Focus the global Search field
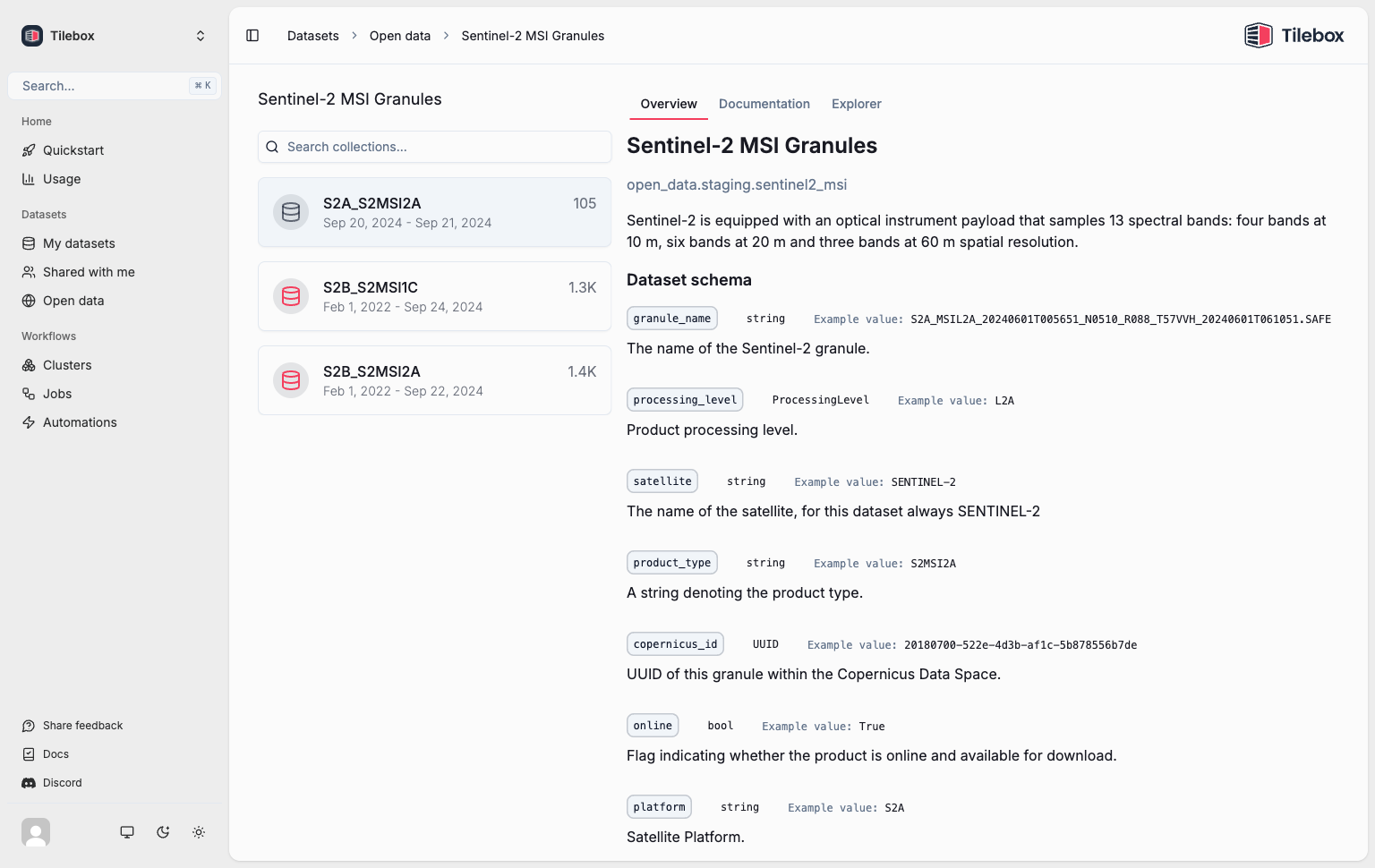This screenshot has width=1375, height=868. tap(115, 86)
